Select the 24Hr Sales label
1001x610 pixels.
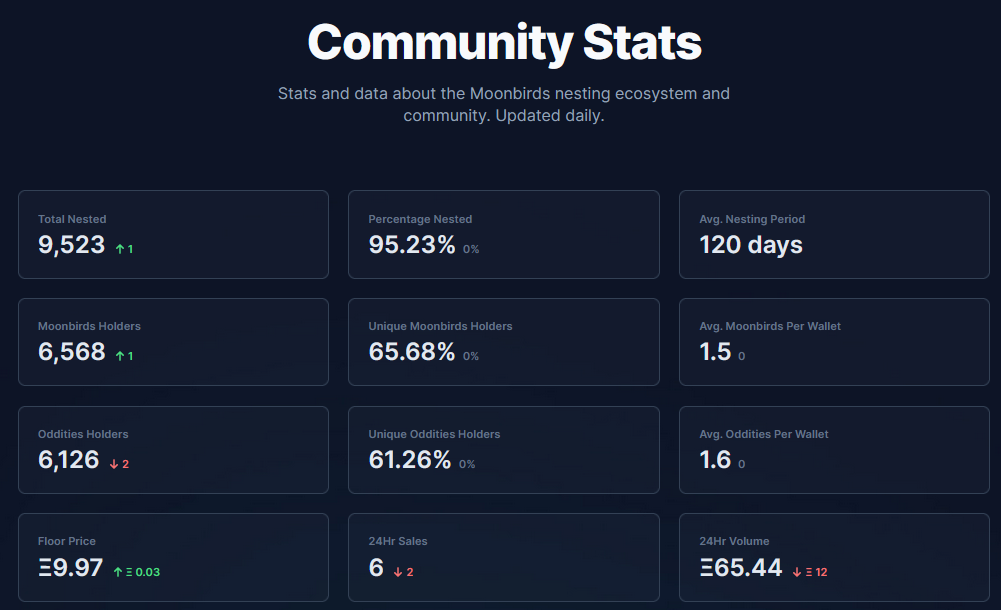pyautogui.click(x=398, y=541)
